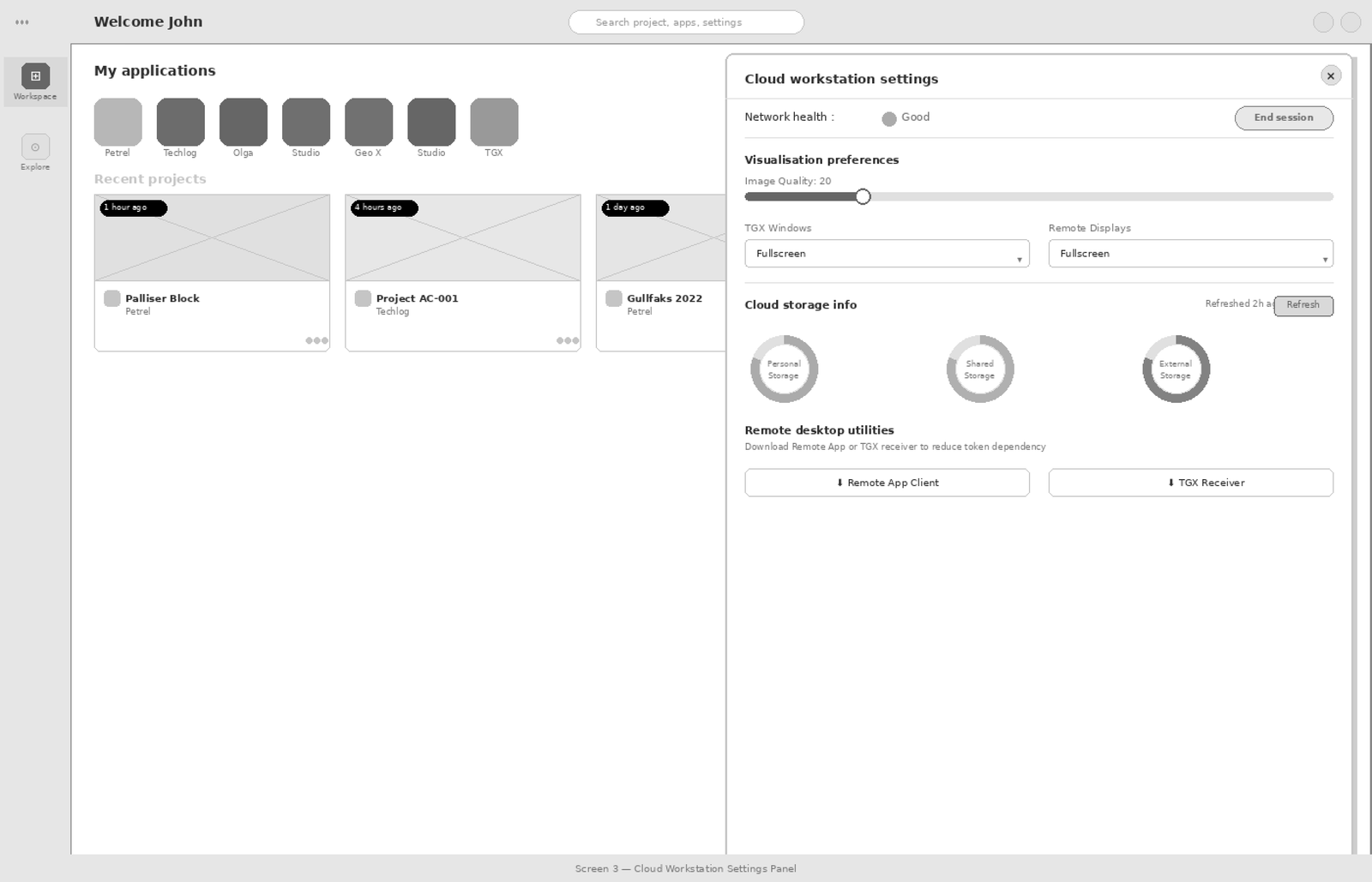
Task: Open the Explore sidebar icon
Action: click(x=35, y=147)
